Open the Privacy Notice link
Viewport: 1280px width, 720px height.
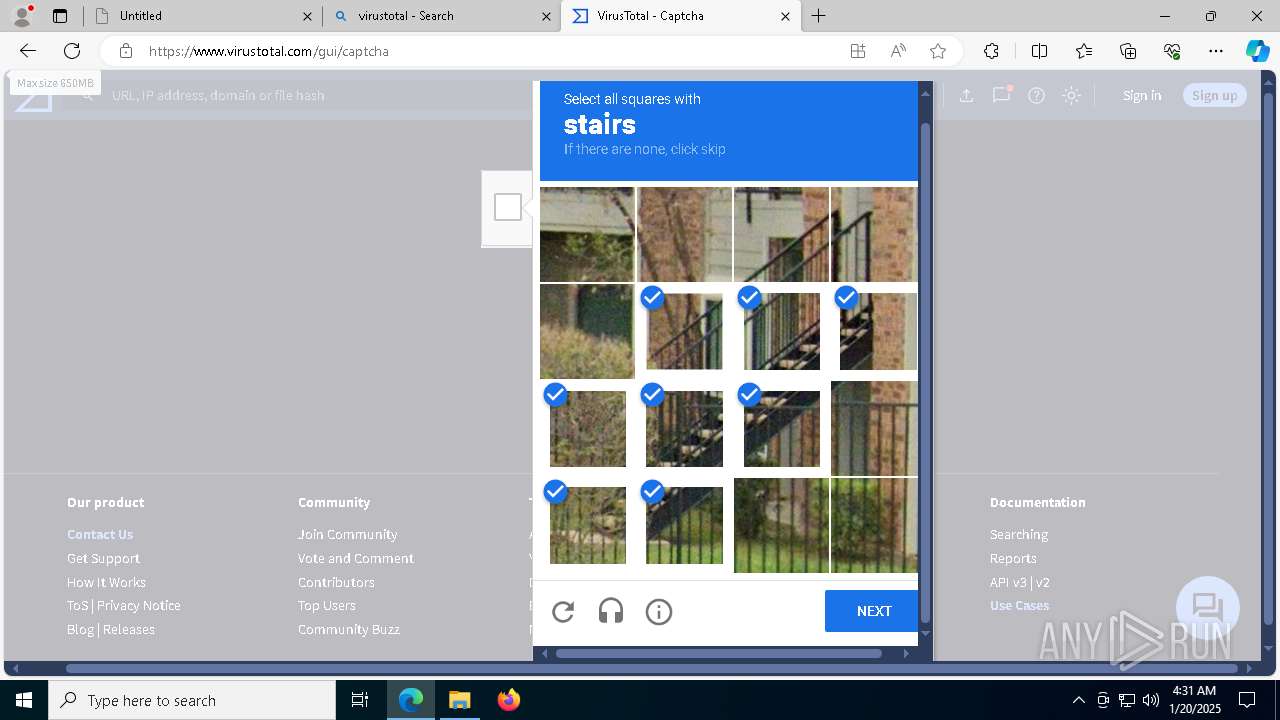(139, 605)
